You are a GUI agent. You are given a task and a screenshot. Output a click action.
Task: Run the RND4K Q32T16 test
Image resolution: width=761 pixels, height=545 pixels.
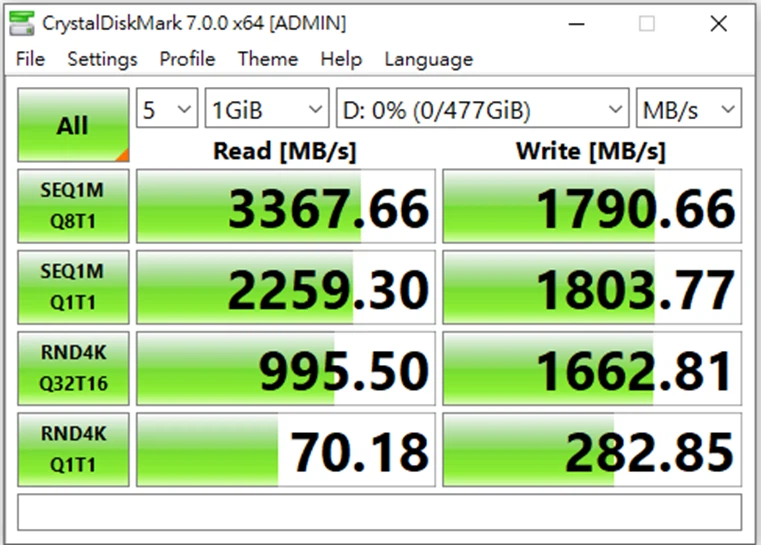[73, 368]
